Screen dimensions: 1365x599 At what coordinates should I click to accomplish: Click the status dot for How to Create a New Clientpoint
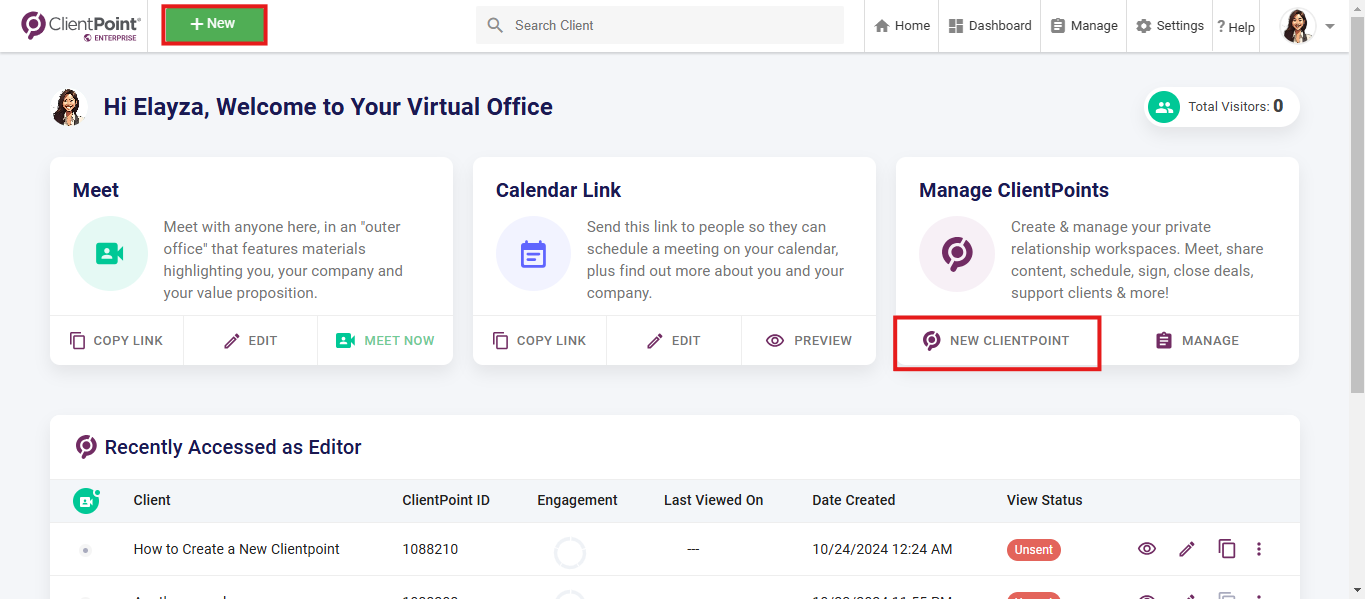[85, 550]
